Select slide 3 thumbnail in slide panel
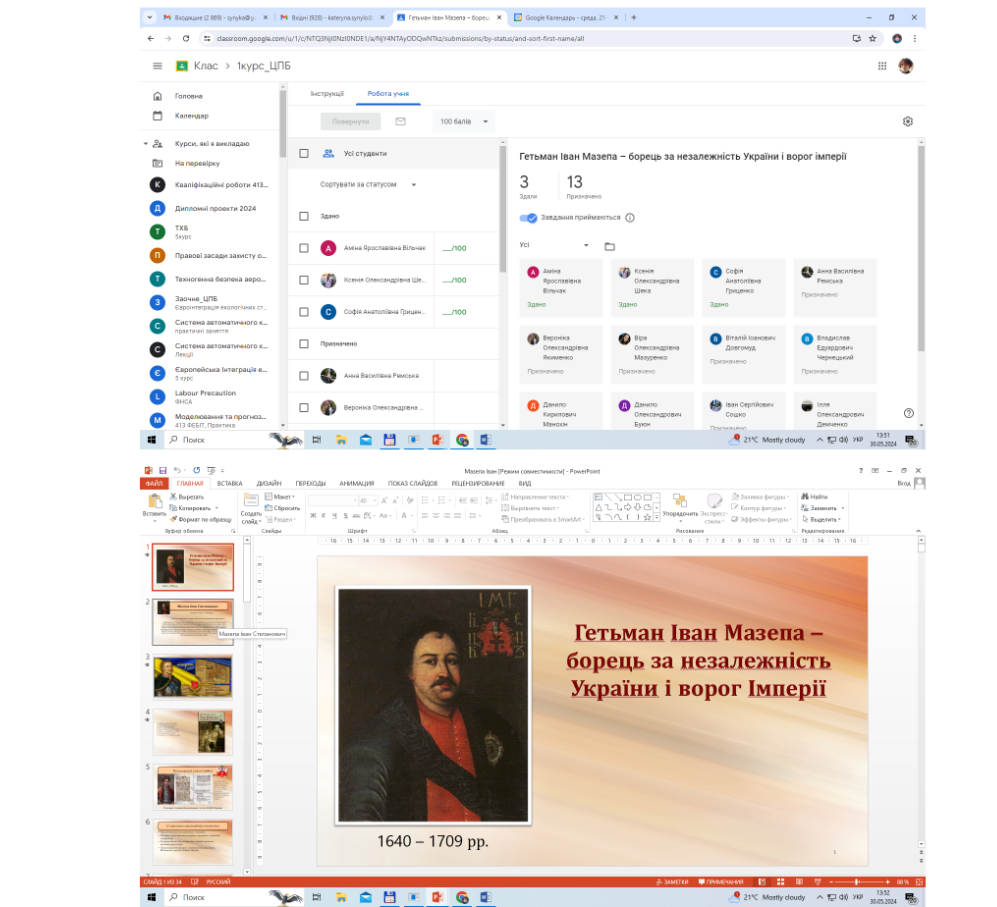Screen dimensions: 997x907 coord(192,676)
